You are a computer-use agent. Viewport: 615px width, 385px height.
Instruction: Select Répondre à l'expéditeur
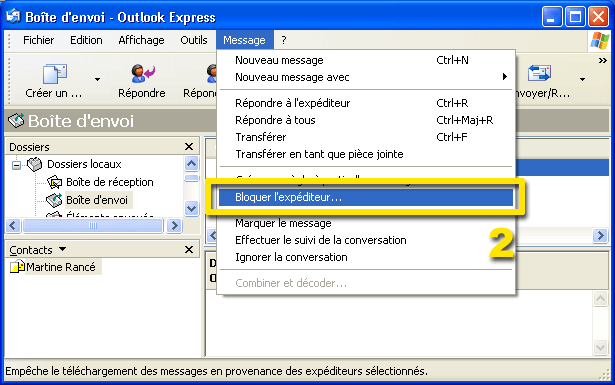[366, 103]
